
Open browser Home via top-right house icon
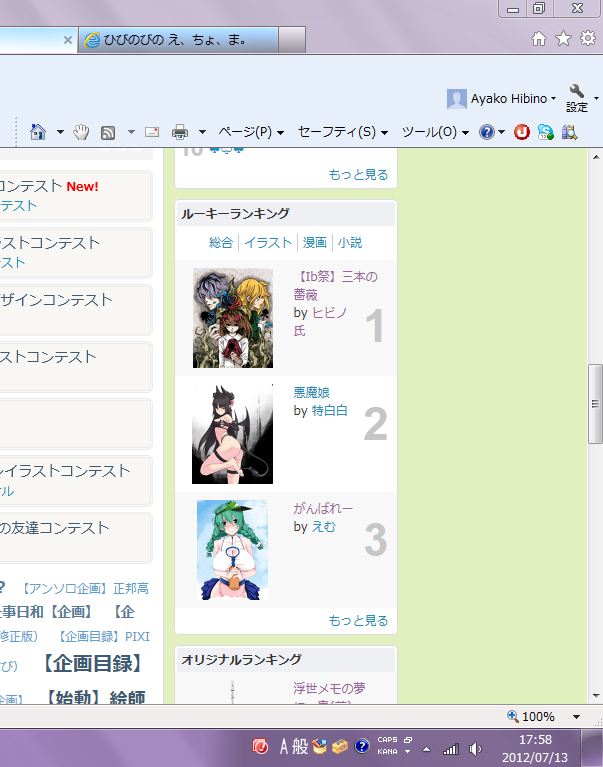(x=539, y=38)
